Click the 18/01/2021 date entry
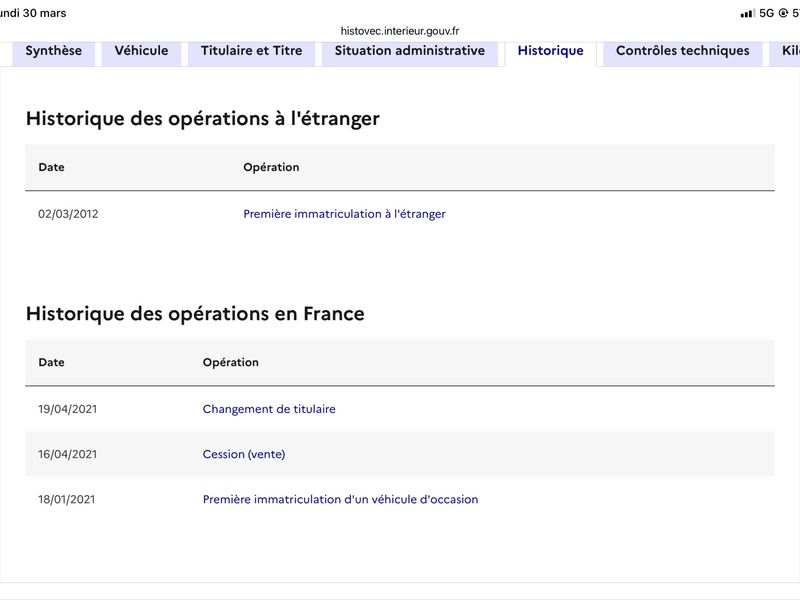 66,499
